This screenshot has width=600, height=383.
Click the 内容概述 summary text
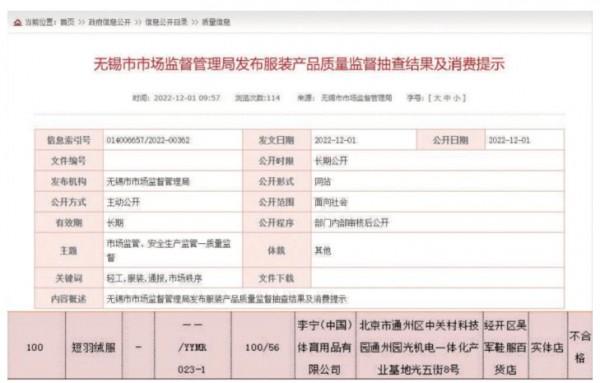[226, 299]
